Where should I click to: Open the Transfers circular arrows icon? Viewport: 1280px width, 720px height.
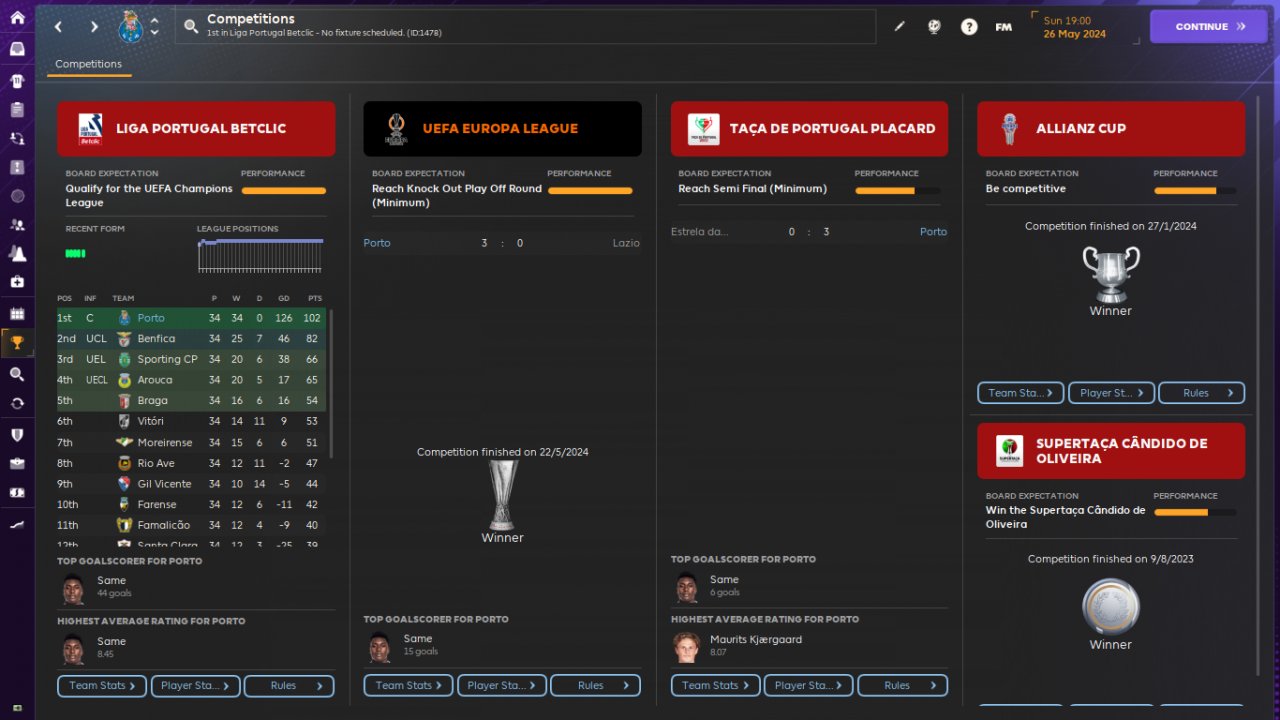coord(17,403)
